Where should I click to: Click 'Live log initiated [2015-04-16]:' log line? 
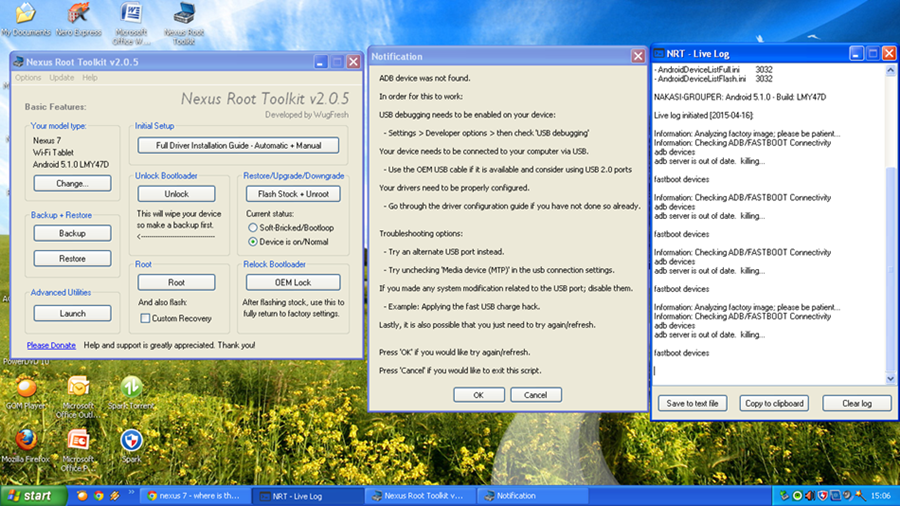pyautogui.click(x=704, y=115)
